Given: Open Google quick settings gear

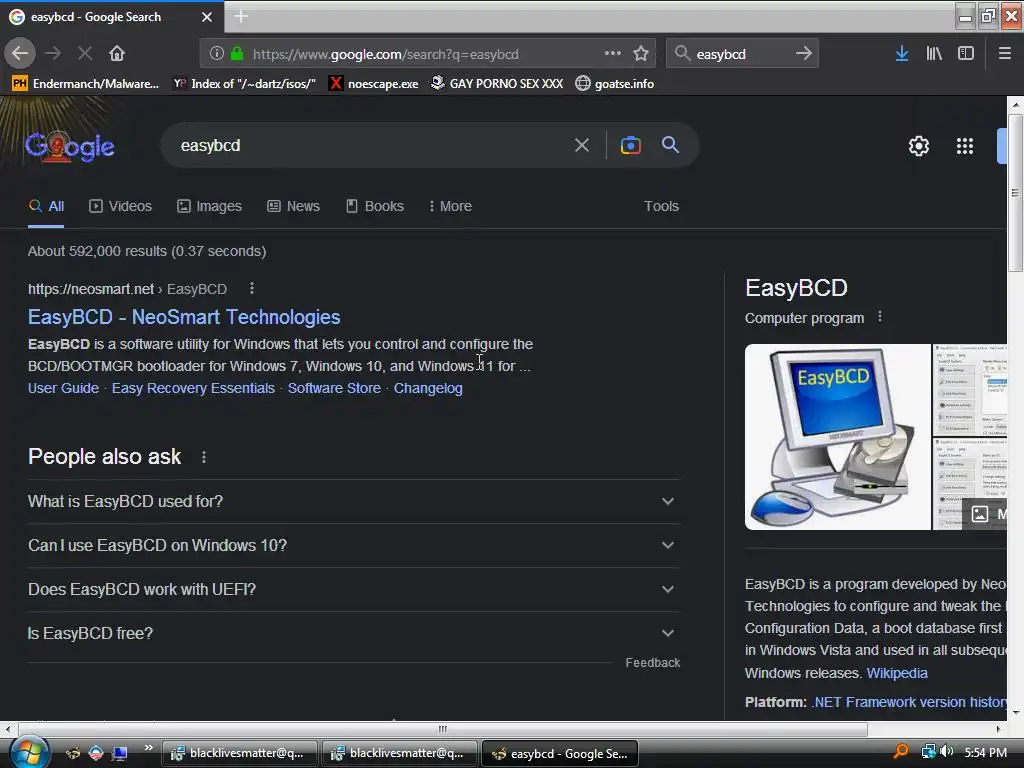Looking at the screenshot, I should coord(919,146).
